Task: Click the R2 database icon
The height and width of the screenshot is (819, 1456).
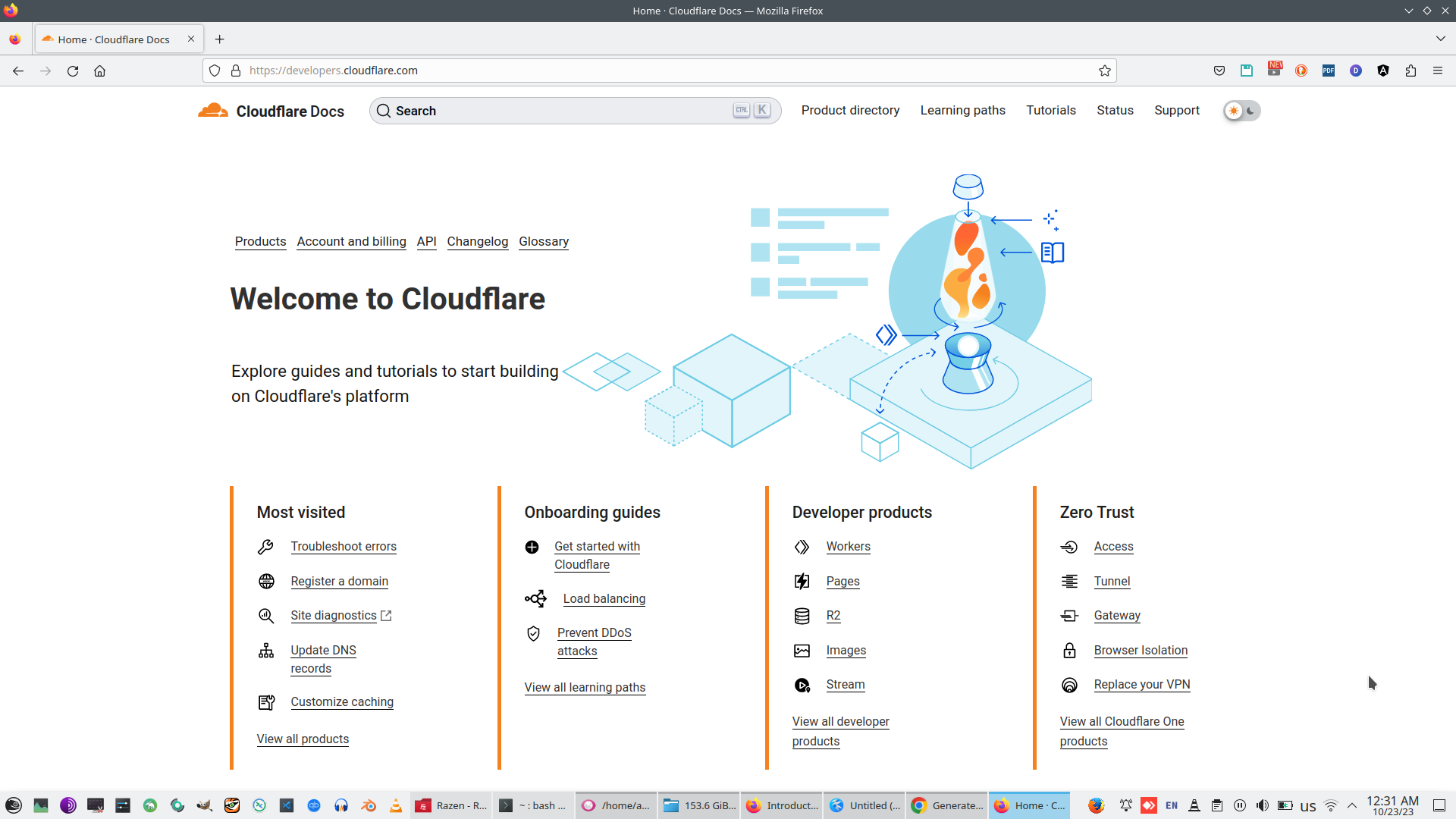Action: [802, 616]
